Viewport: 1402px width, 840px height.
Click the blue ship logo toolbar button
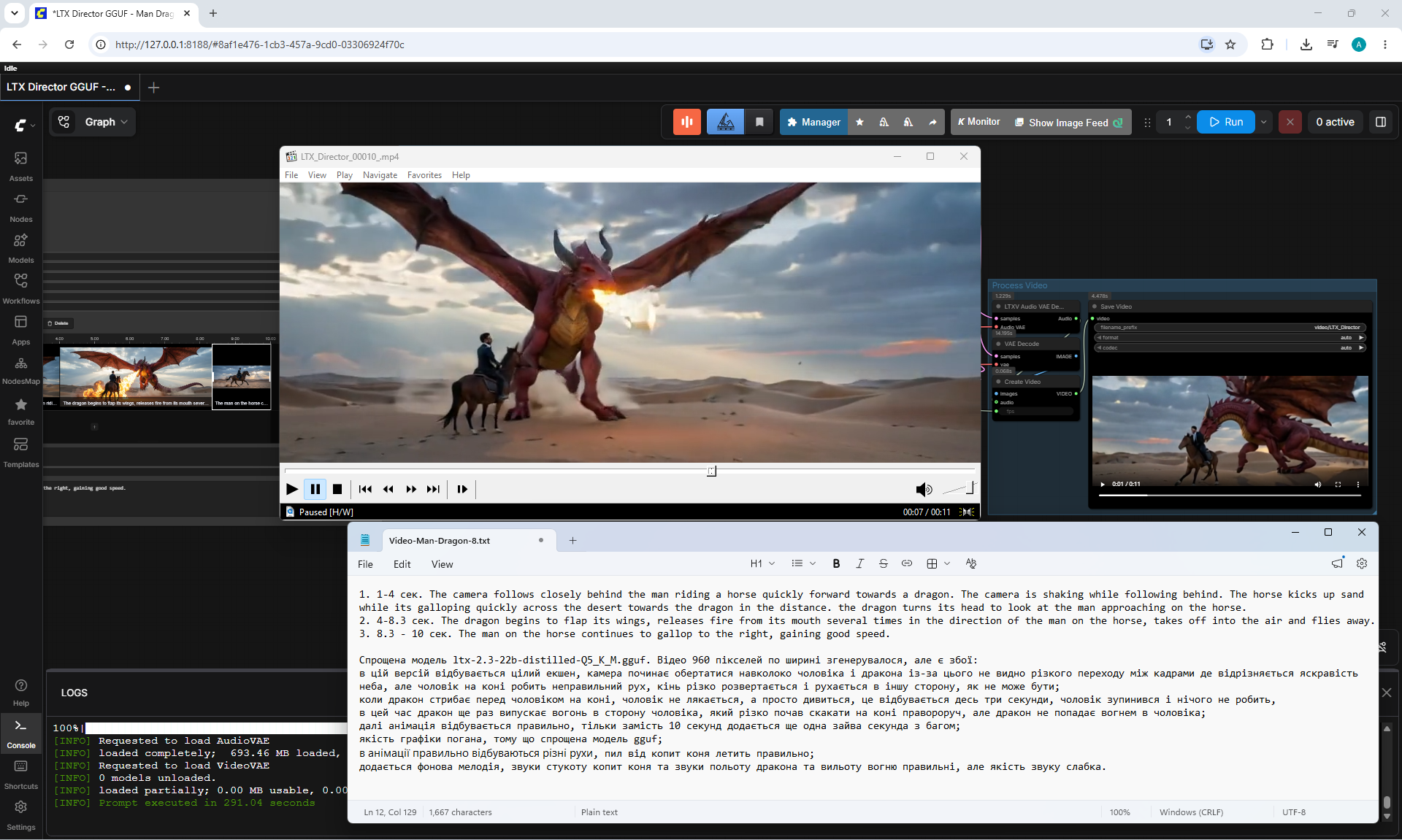coord(725,122)
